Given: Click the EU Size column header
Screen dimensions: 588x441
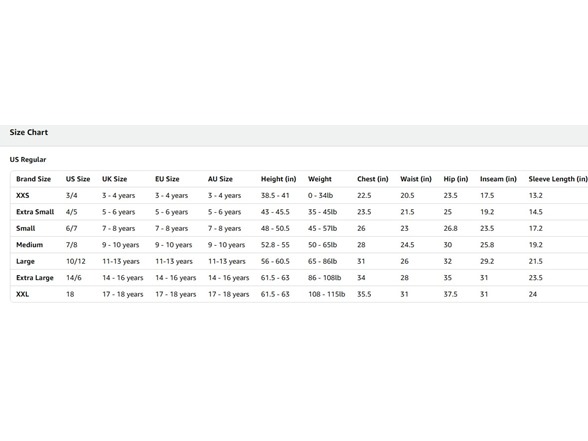Looking at the screenshot, I should point(167,179).
